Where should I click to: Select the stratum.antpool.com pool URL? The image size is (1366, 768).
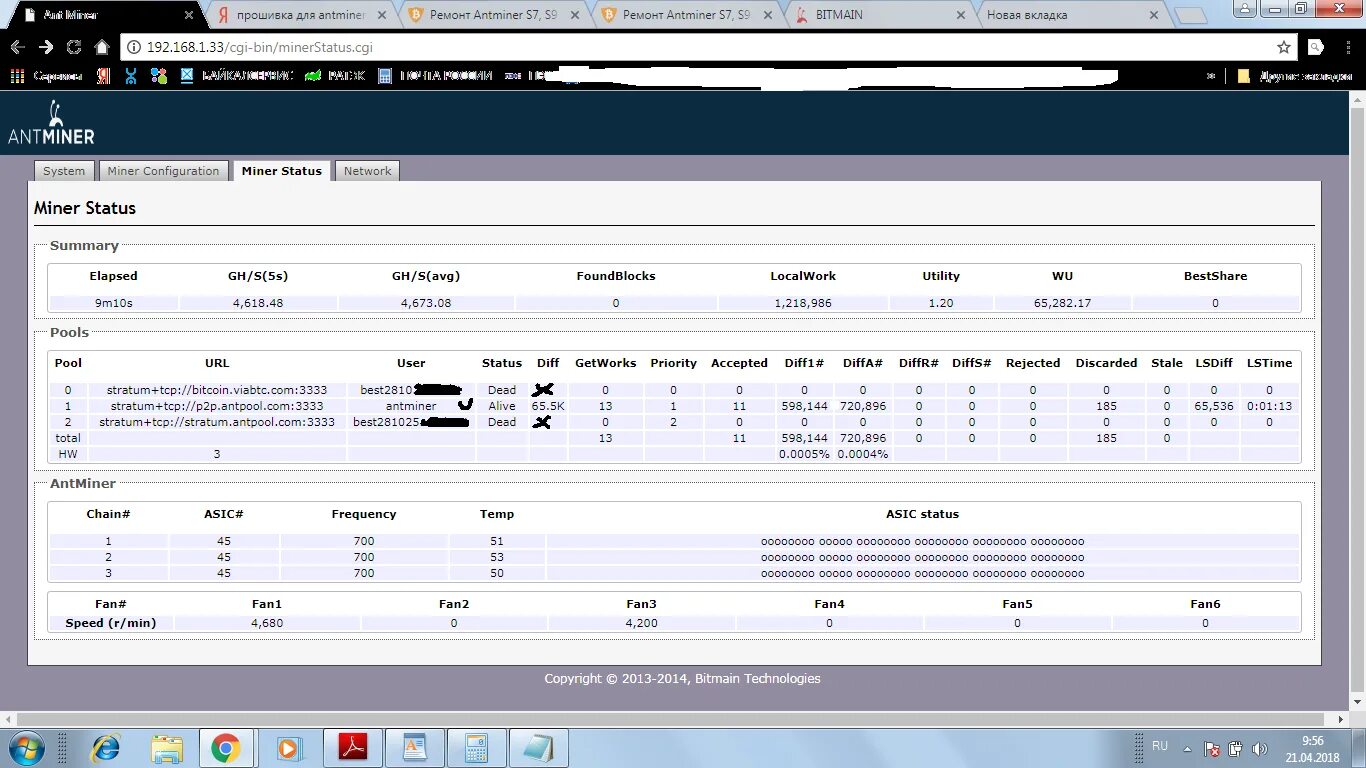[217, 422]
